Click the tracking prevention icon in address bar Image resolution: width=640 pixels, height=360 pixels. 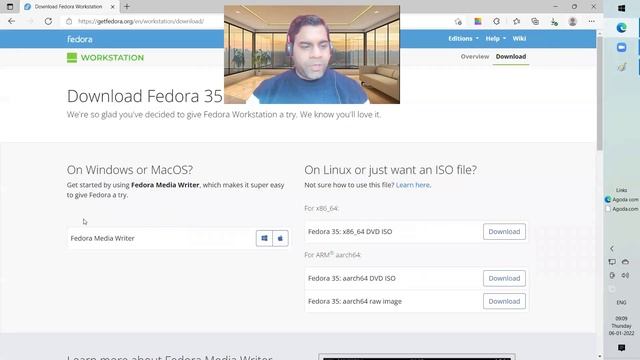click(458, 21)
